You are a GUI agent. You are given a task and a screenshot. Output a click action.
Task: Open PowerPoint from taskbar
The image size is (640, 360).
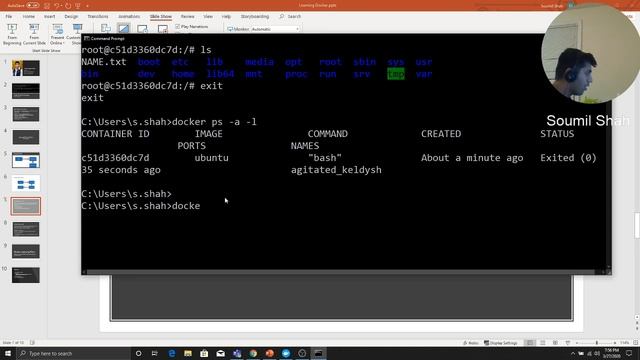pos(269,353)
